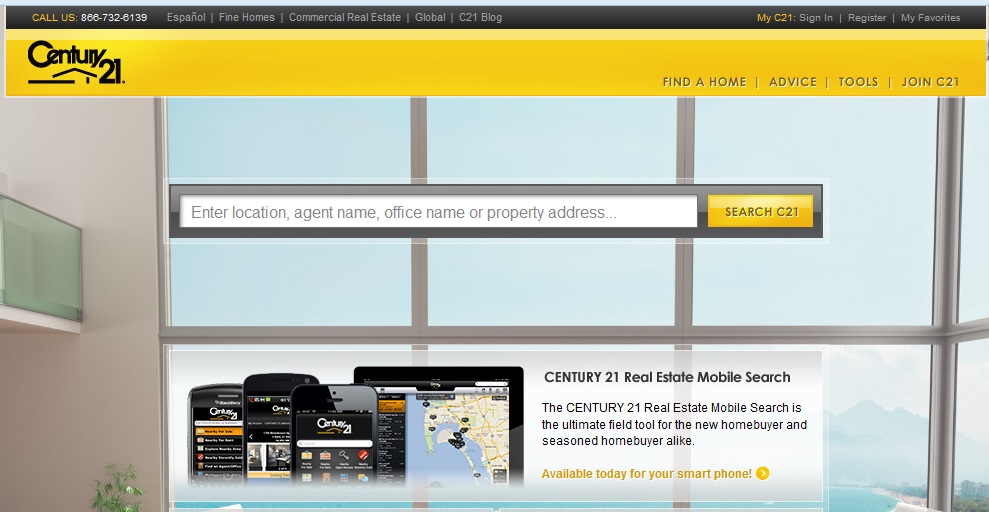This screenshot has height=512, width=989.
Task: Switch site language via Español link
Action: [x=186, y=17]
